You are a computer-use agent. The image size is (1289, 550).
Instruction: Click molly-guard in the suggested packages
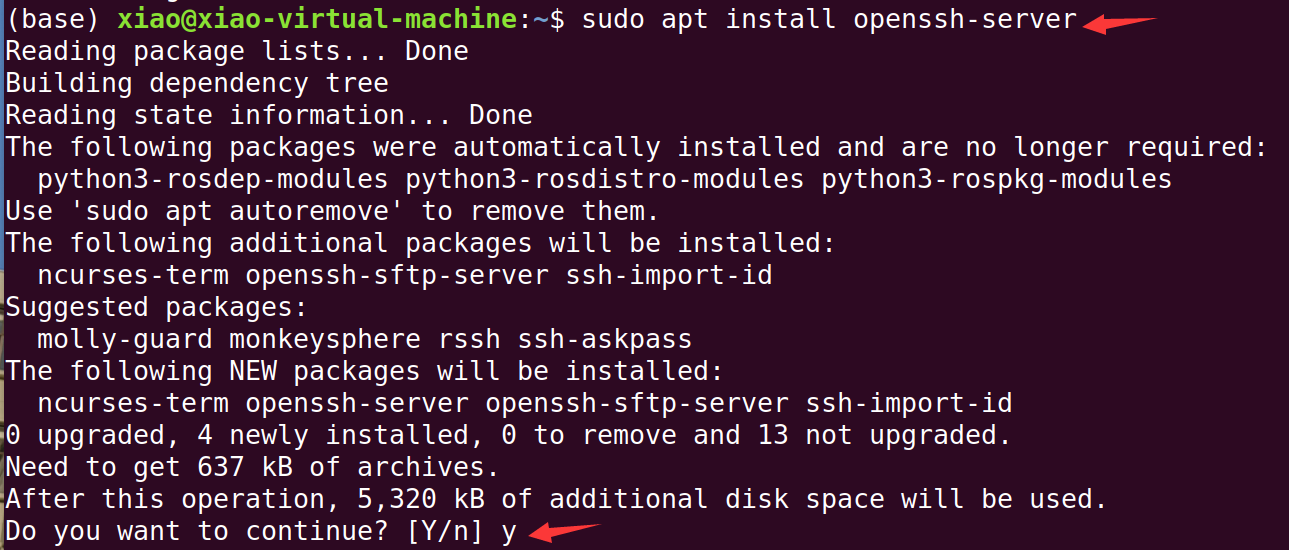pyautogui.click(x=125, y=340)
